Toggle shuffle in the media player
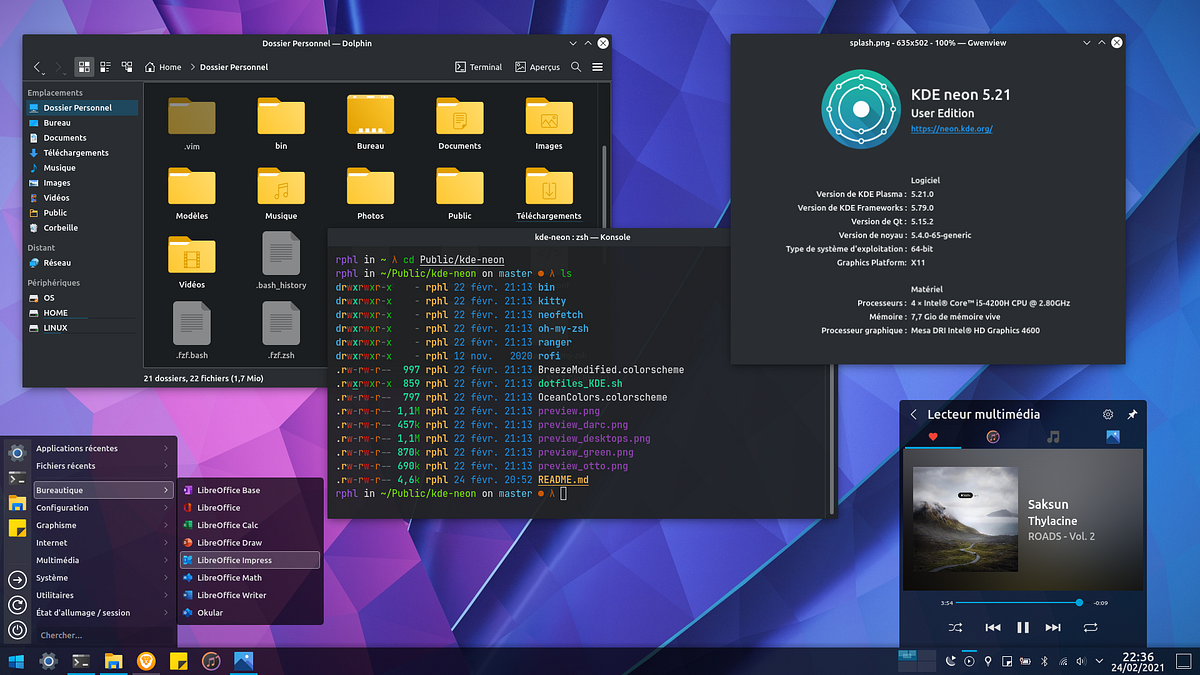This screenshot has width=1200, height=675. [x=955, y=627]
